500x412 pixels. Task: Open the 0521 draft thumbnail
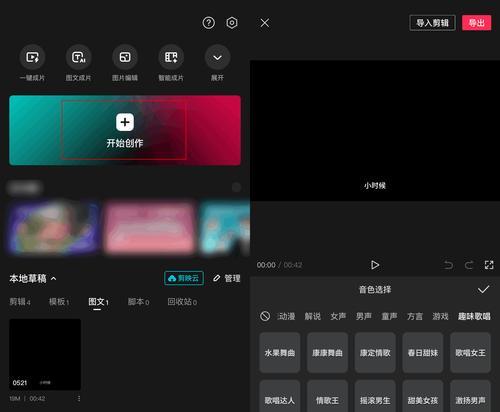45,354
